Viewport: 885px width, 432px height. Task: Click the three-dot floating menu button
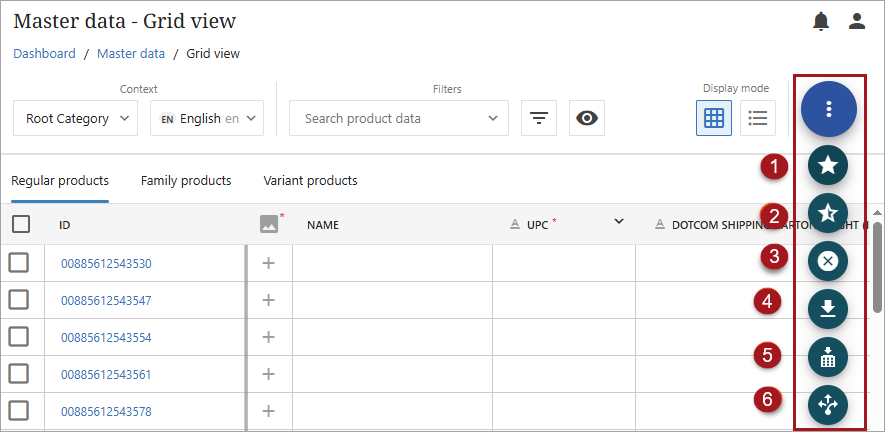pyautogui.click(x=828, y=108)
